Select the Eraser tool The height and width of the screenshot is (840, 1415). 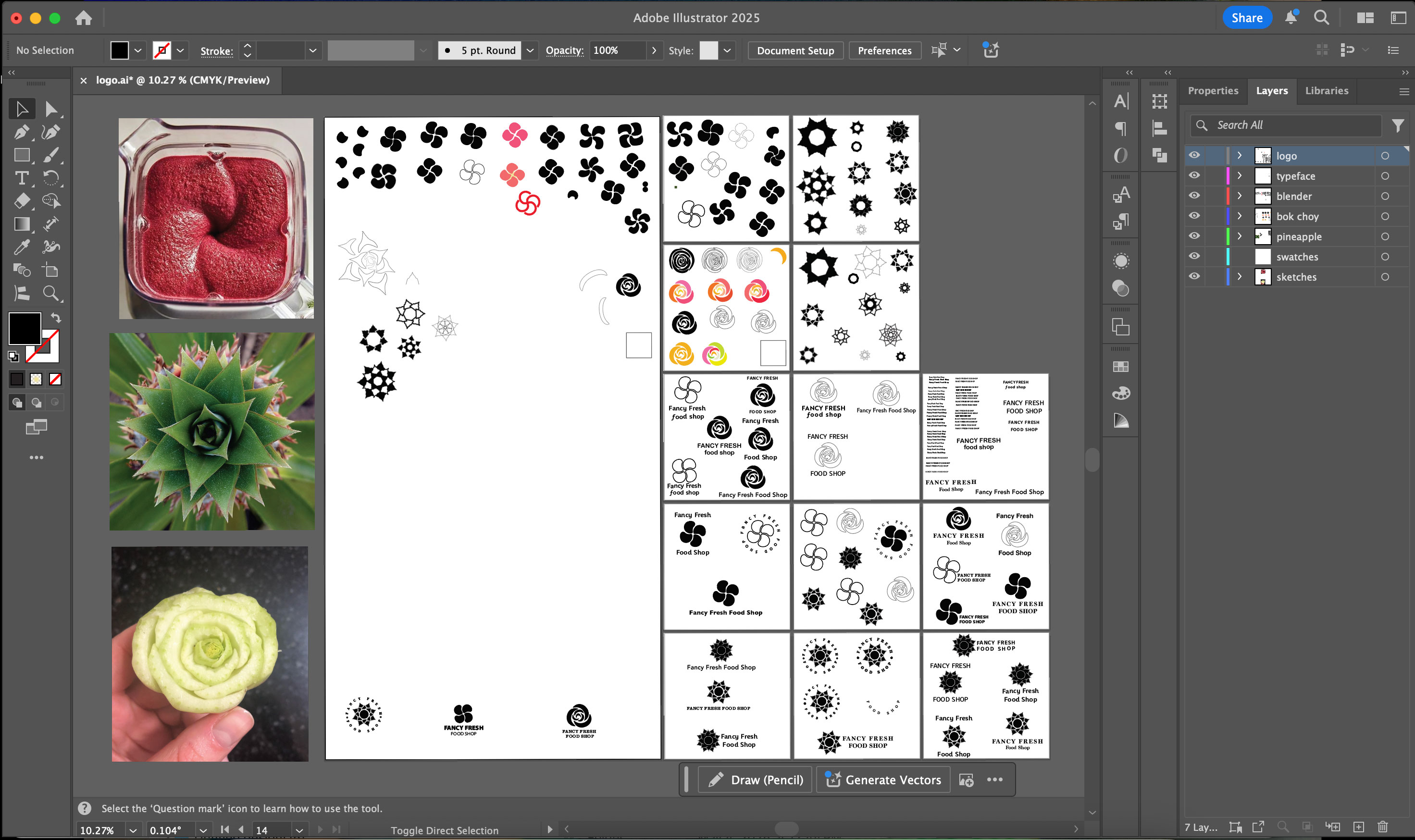(22, 201)
